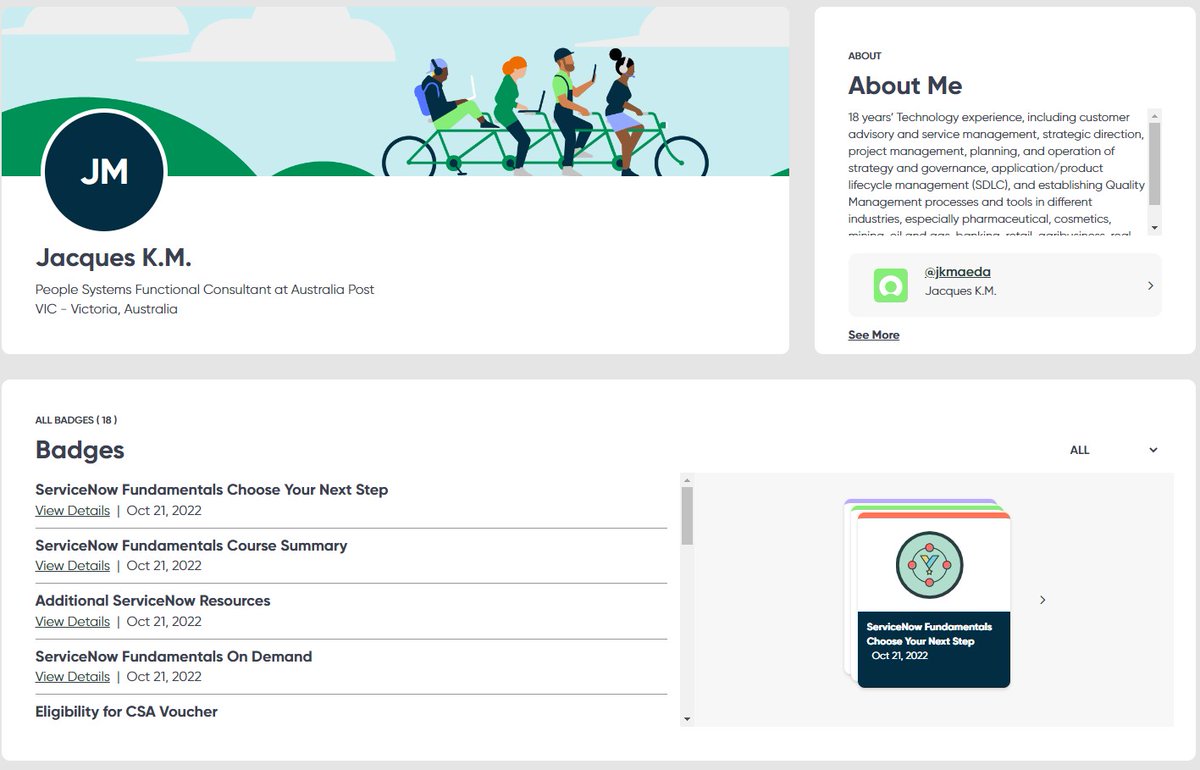
Task: Click the Jacques K.M. profile name heading
Action: 113,258
